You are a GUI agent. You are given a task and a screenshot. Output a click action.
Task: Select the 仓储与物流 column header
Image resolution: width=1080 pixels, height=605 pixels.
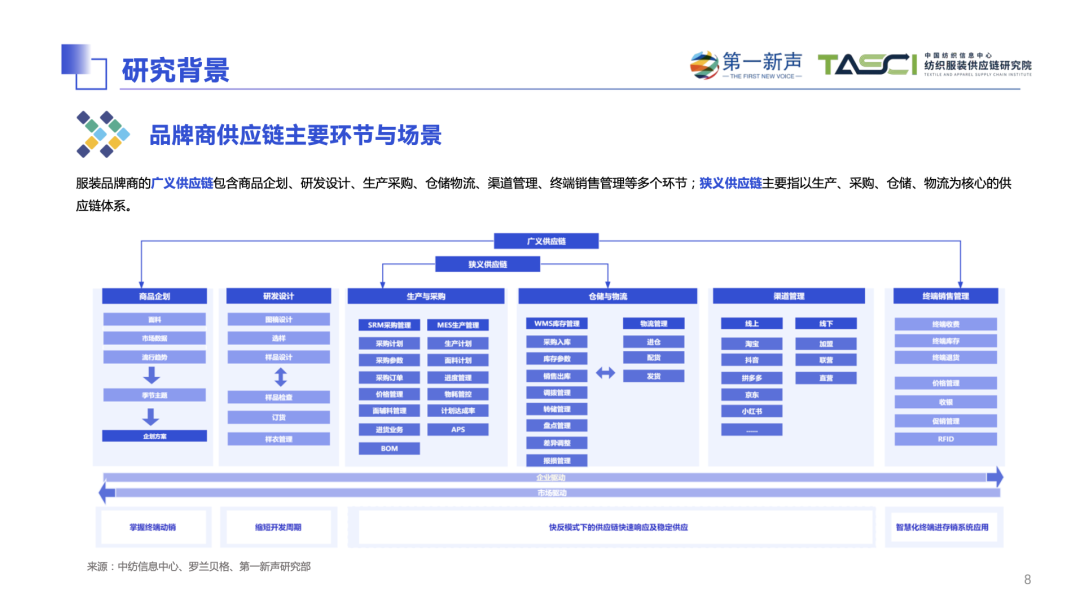point(608,296)
